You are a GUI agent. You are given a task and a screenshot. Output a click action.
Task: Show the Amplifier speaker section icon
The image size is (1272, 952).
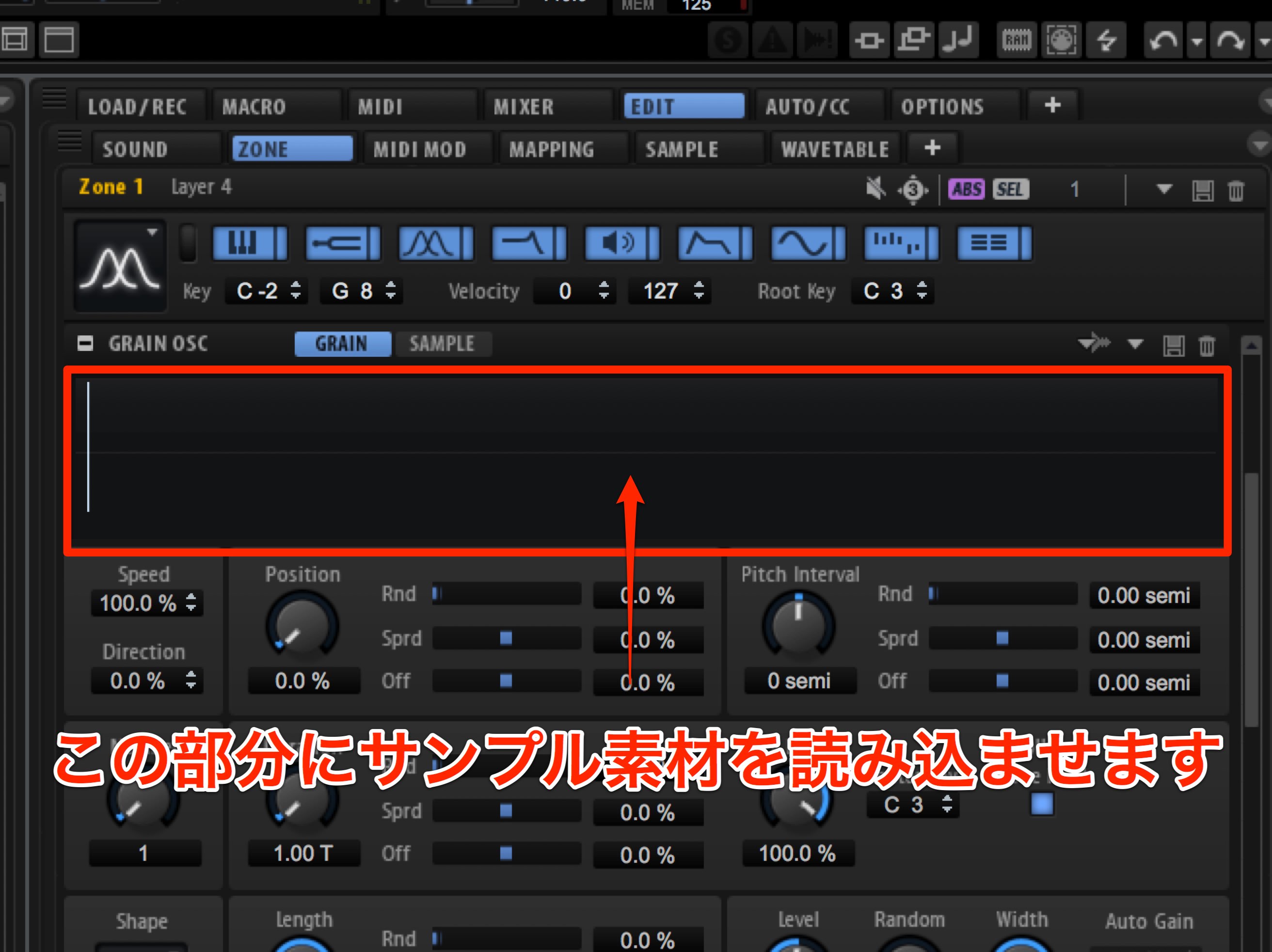622,243
